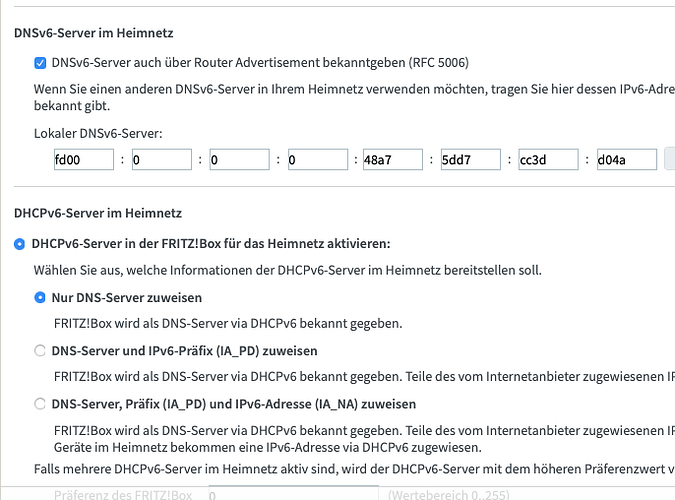This screenshot has height=500, width=675.
Task: Click the 'cc3d' address block field
Action: tap(548, 160)
